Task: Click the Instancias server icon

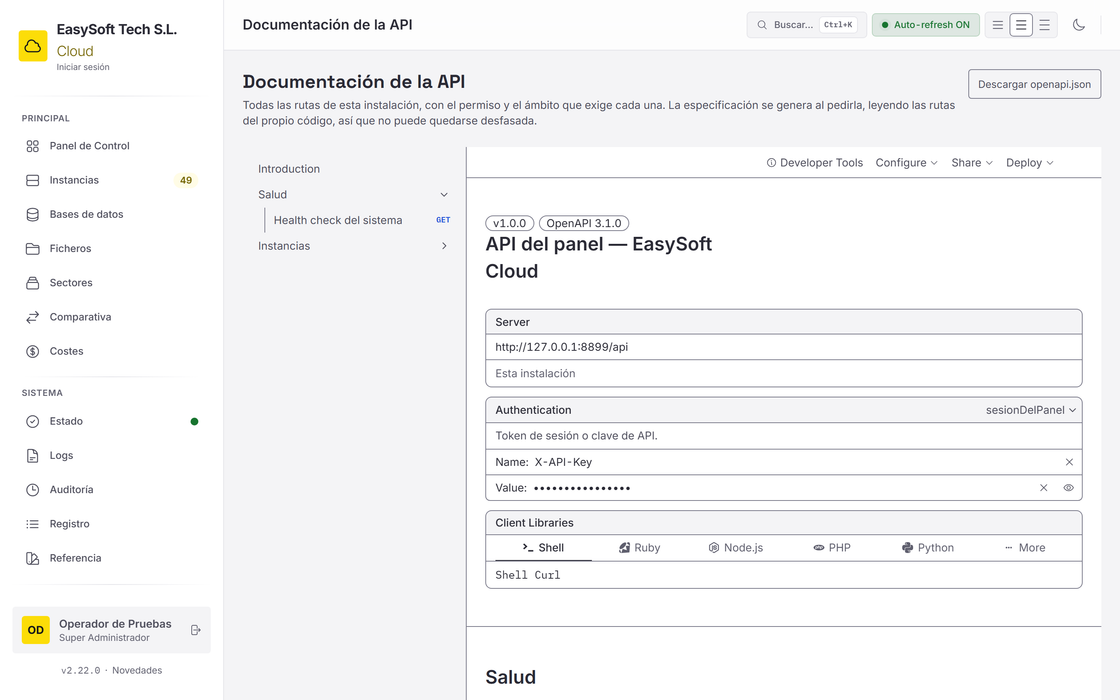Action: point(33,180)
